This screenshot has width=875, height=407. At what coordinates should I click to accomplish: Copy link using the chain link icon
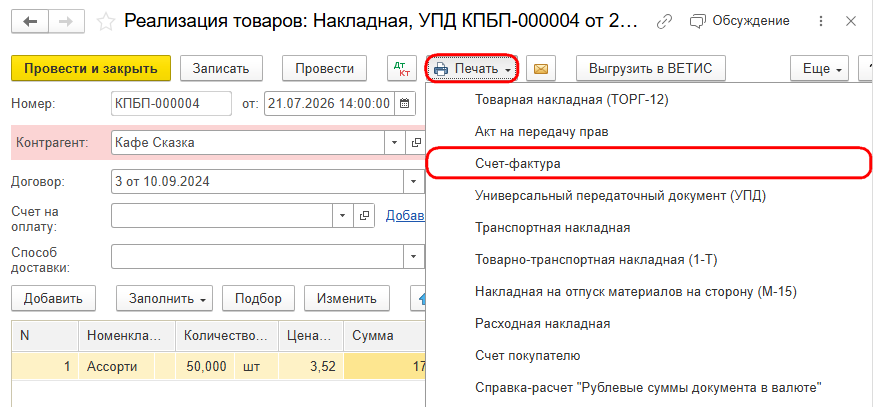click(664, 21)
